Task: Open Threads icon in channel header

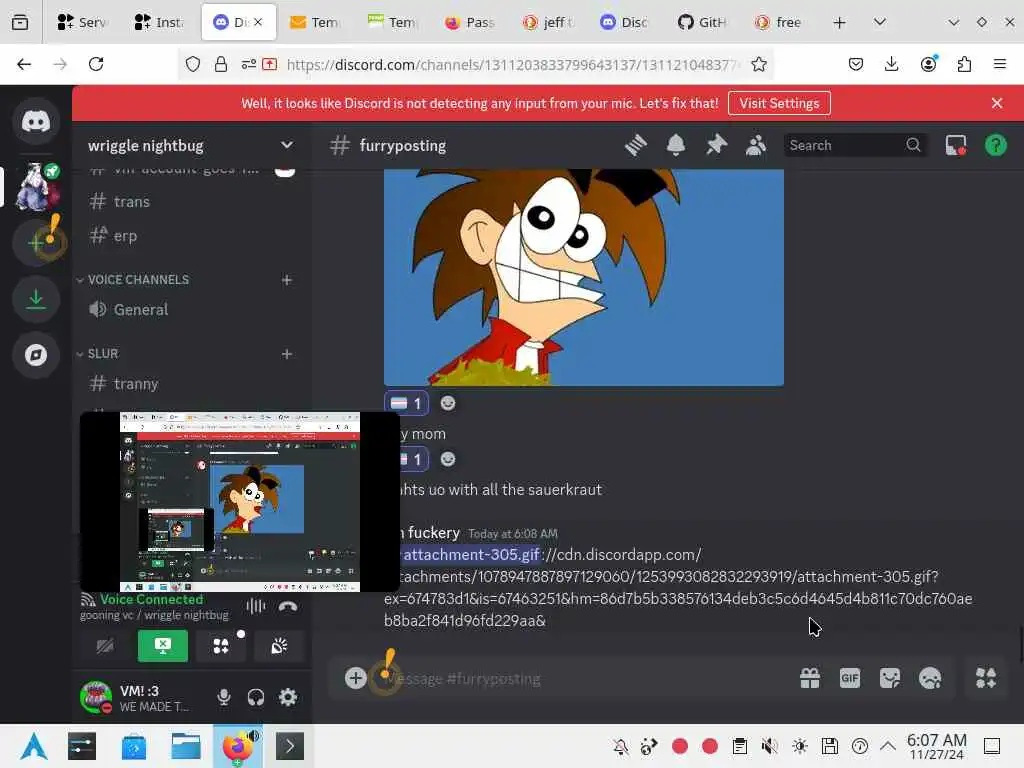Action: coord(635,145)
